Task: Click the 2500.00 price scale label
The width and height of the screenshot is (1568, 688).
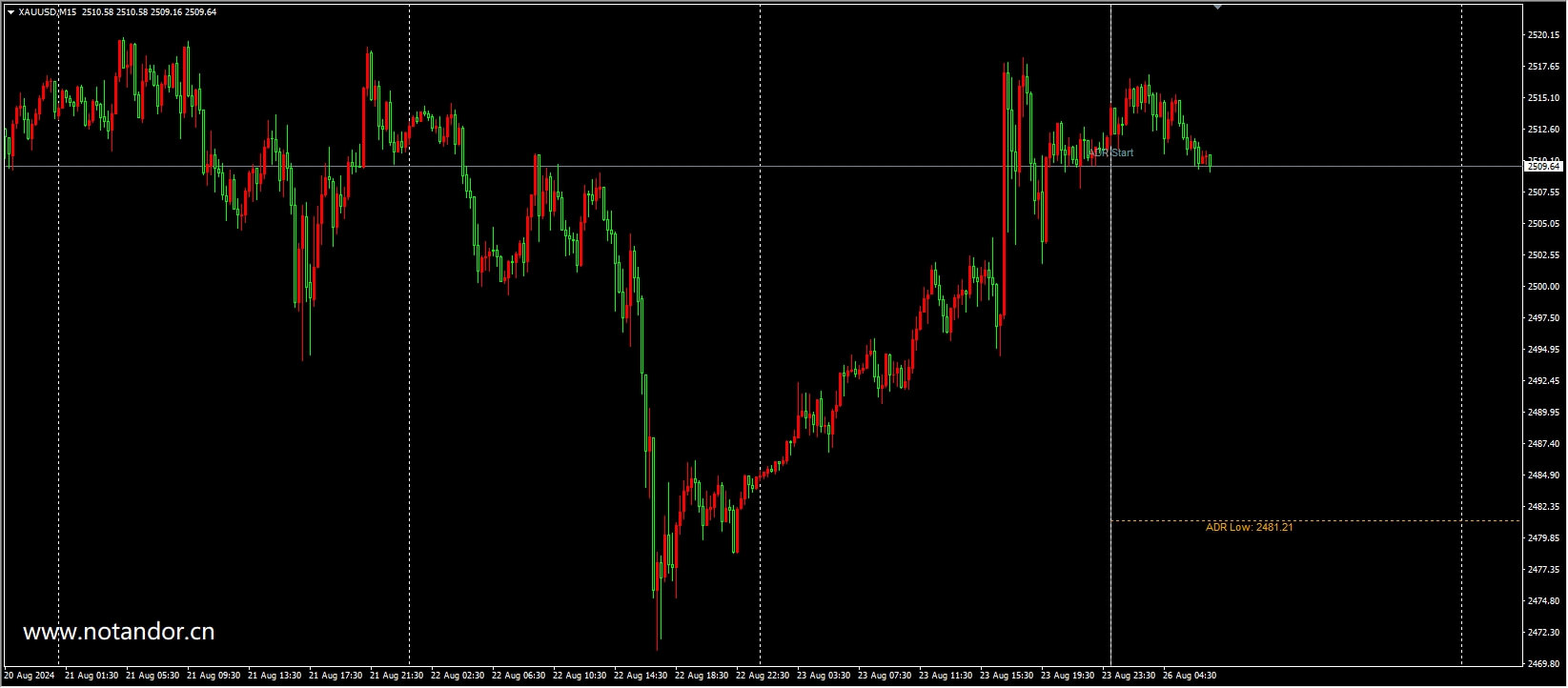Action: [x=1543, y=287]
